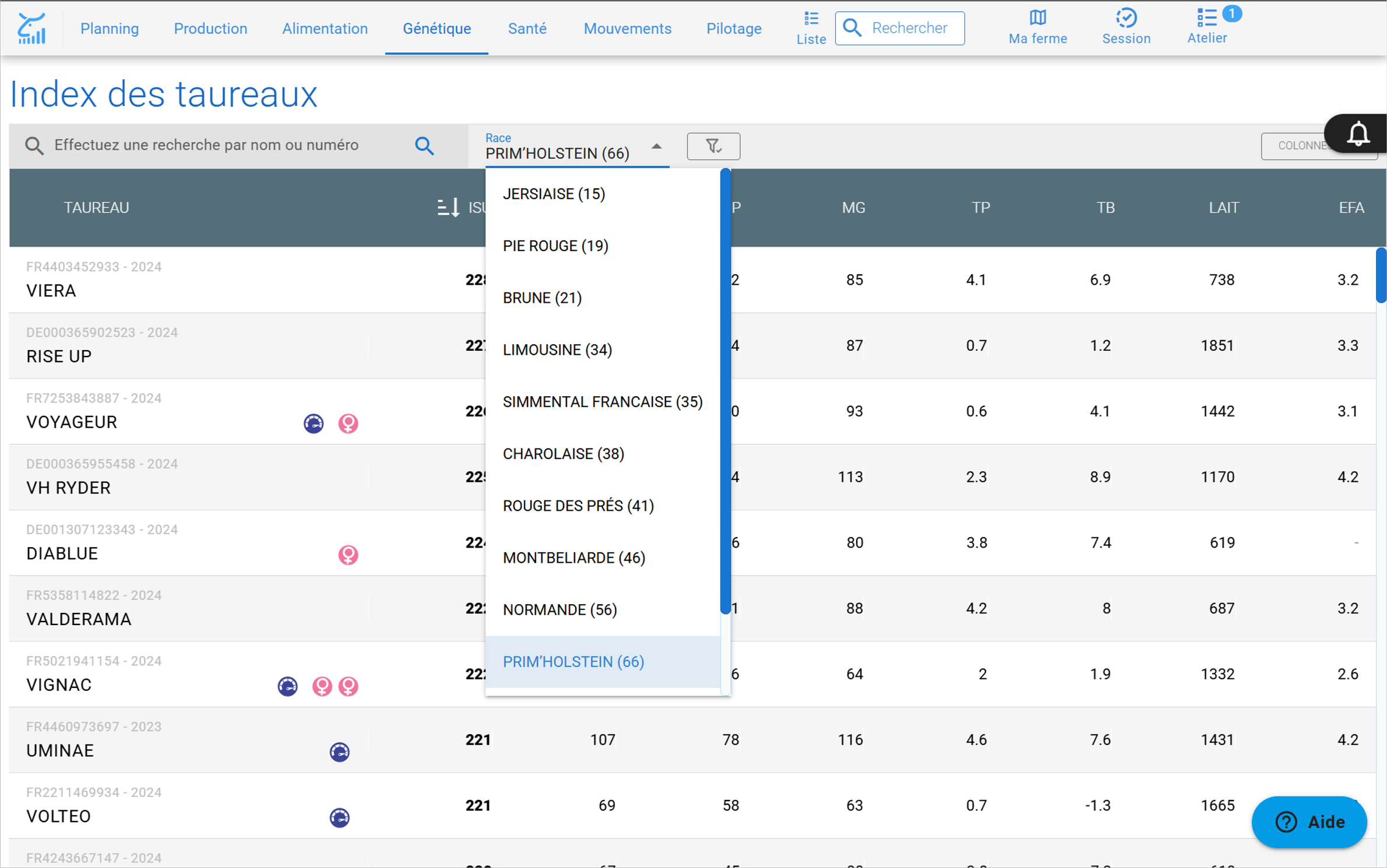Image resolution: width=1387 pixels, height=868 pixels.
Task: Click the notification bell icon
Action: click(1358, 133)
